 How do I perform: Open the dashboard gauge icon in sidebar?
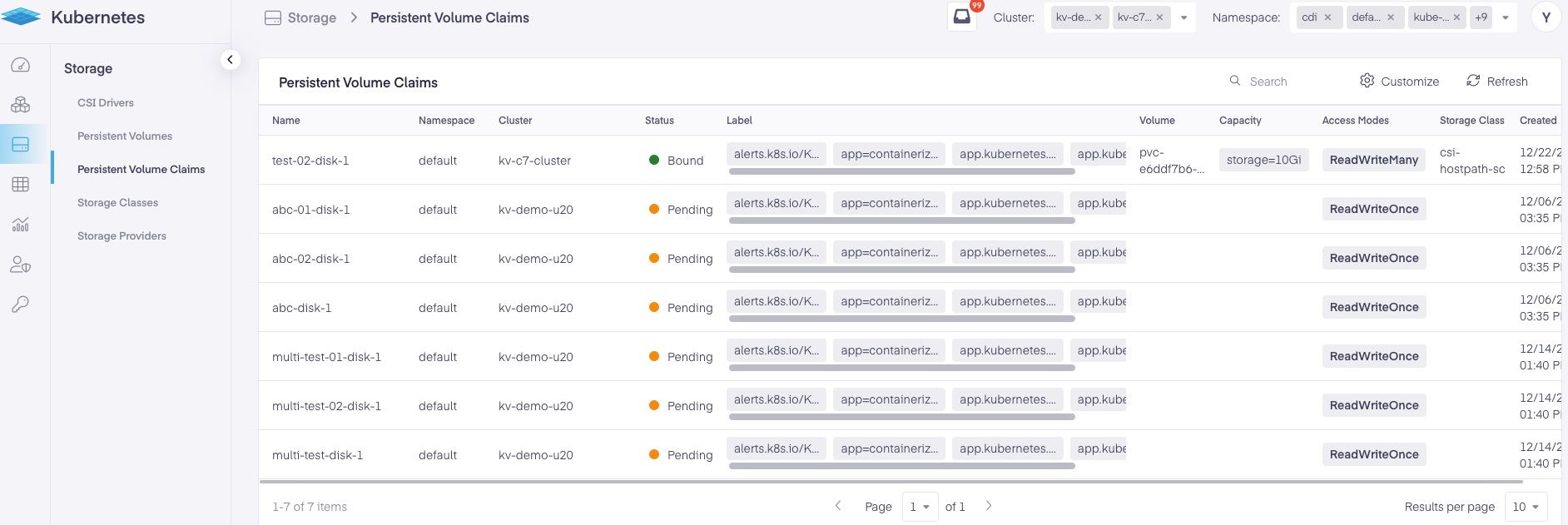[21, 65]
